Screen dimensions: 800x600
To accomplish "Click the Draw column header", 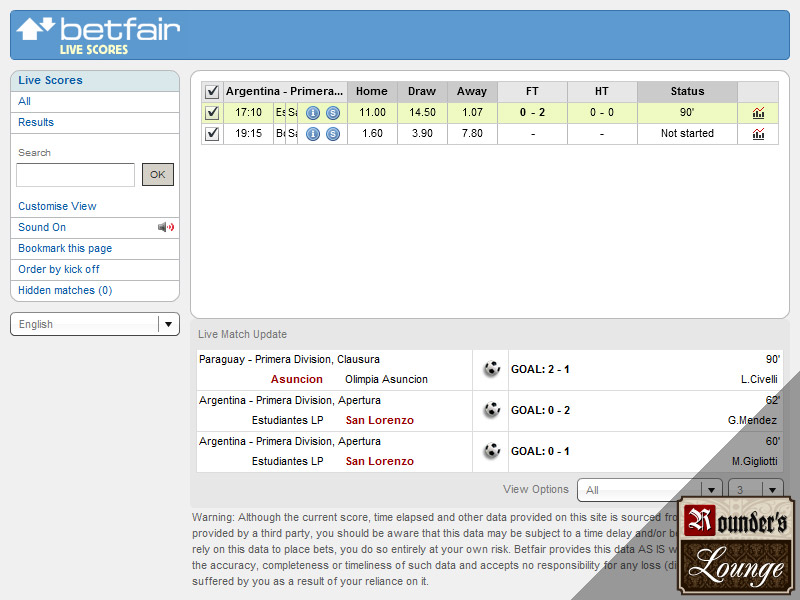I will point(422,92).
